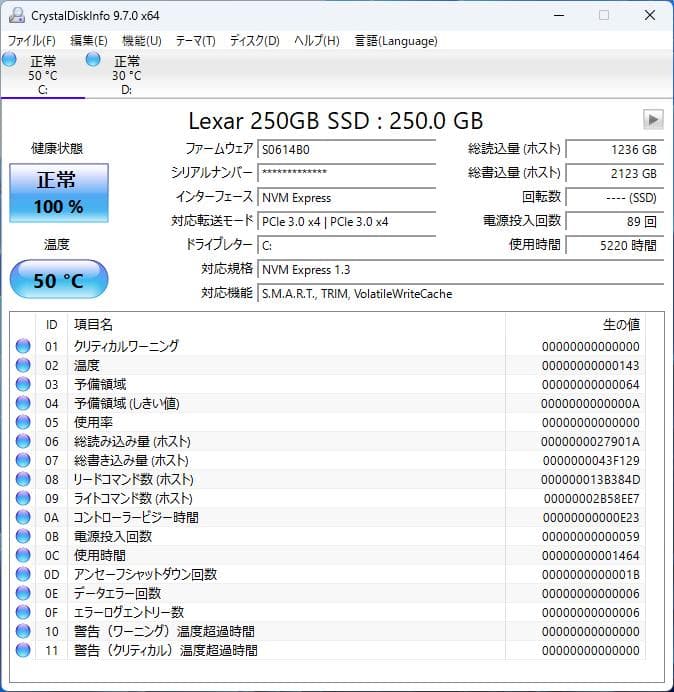The width and height of the screenshot is (674, 692).
Task: Click status orb for 総書き込み量 (ホスト) row
Action: point(23,460)
